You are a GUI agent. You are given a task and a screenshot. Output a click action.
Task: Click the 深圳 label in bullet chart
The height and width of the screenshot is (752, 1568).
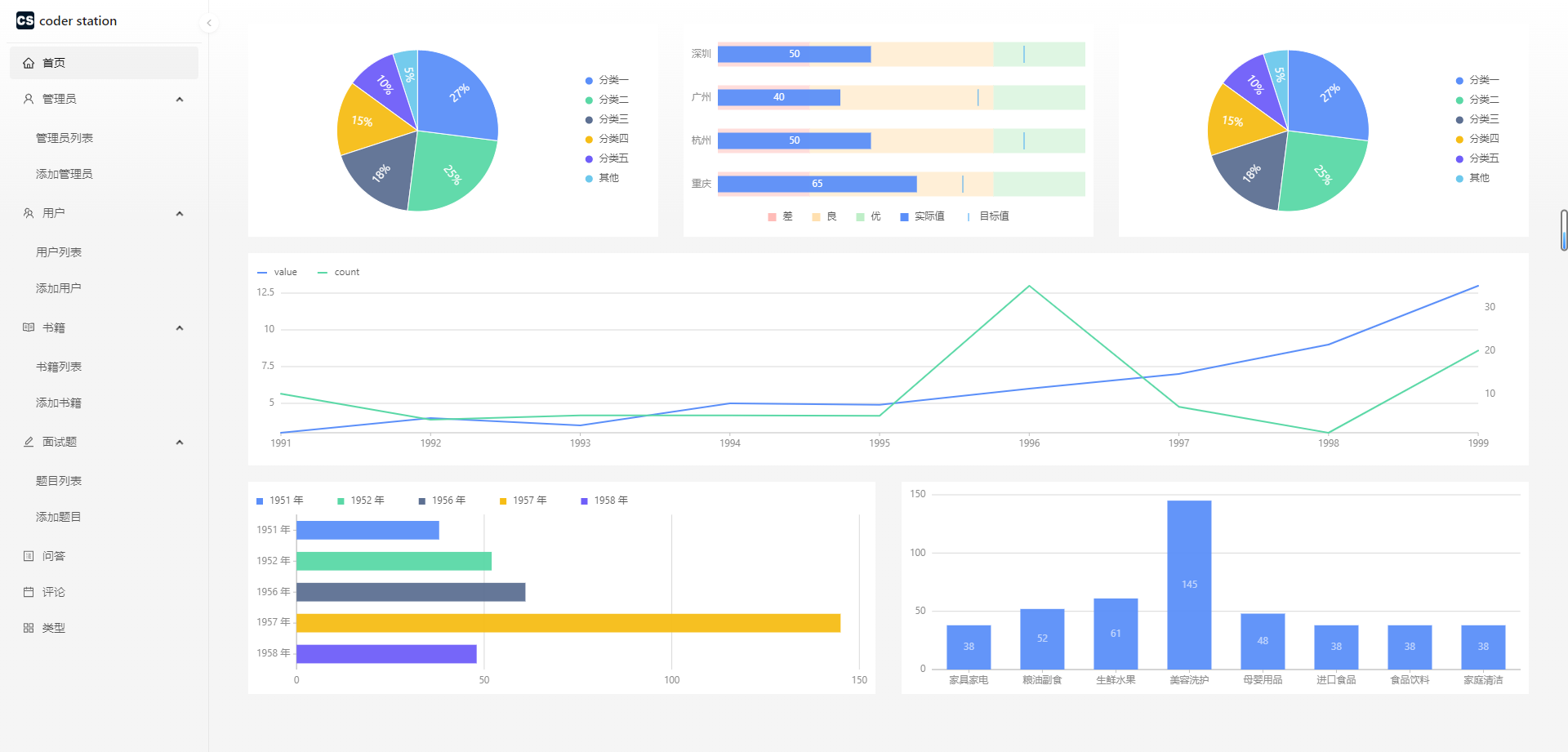click(x=702, y=54)
